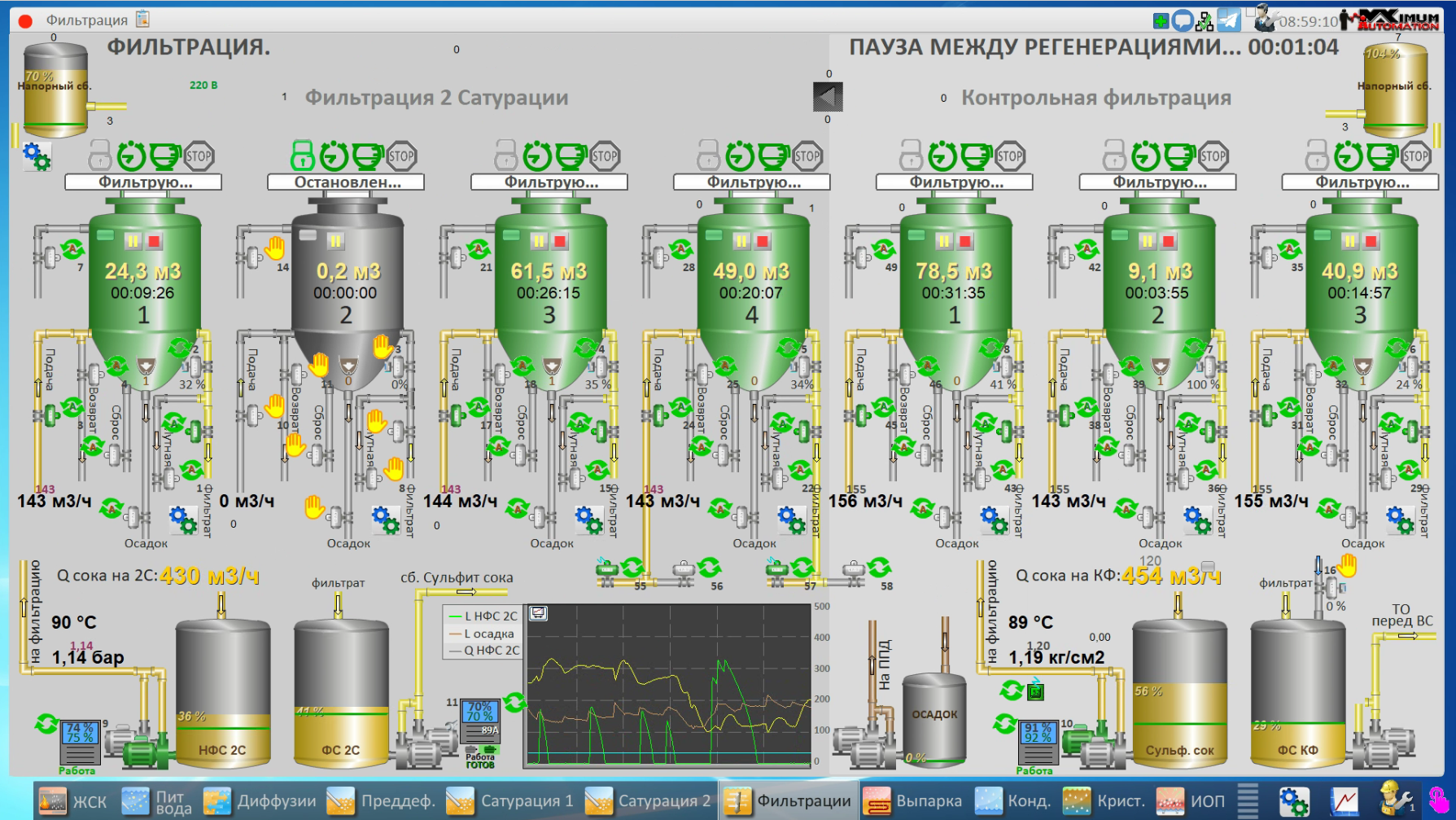This screenshot has width=1456, height=820.
Task: Click the green padlock above filter 2
Action: click(302, 155)
